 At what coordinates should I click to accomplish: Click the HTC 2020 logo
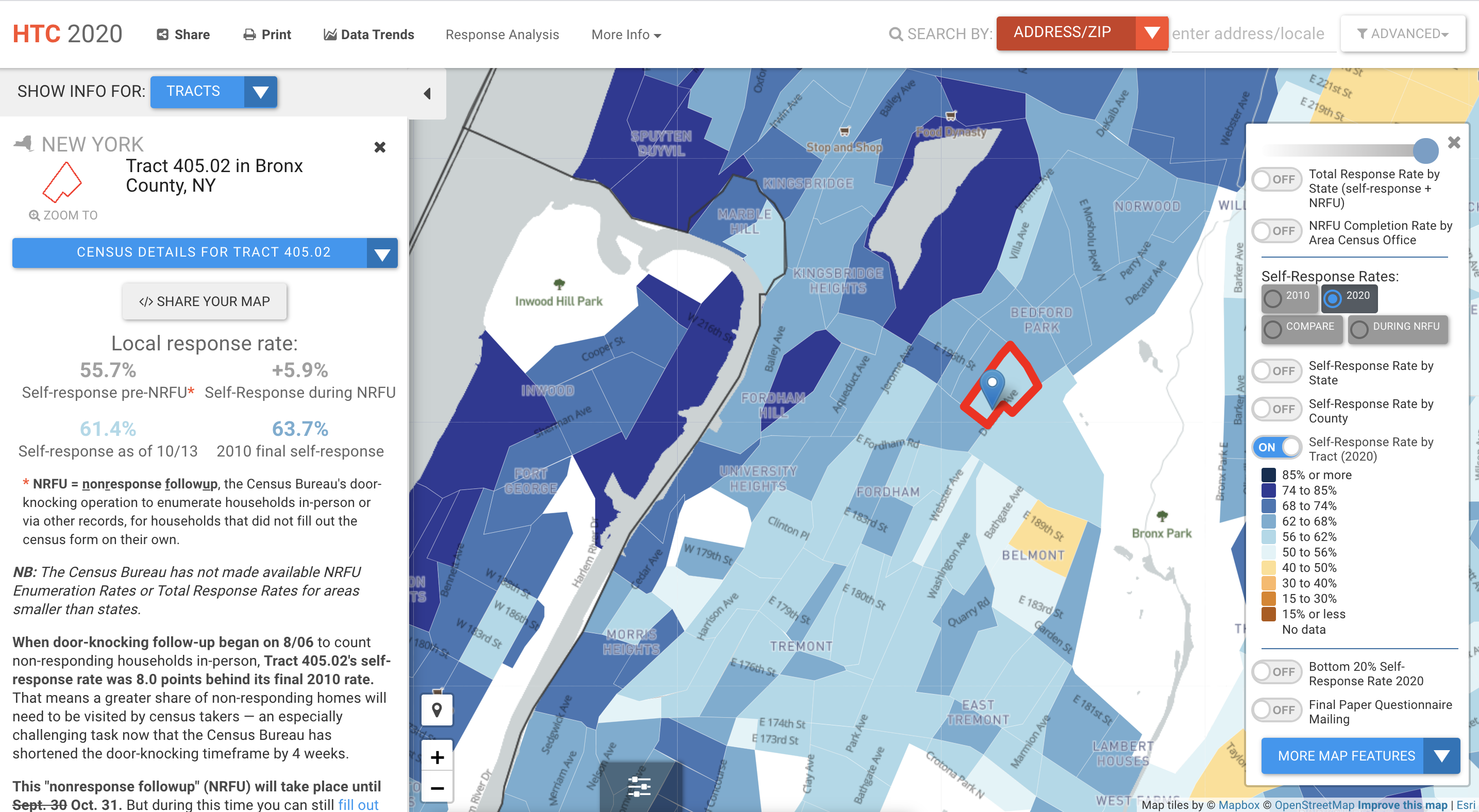point(68,34)
